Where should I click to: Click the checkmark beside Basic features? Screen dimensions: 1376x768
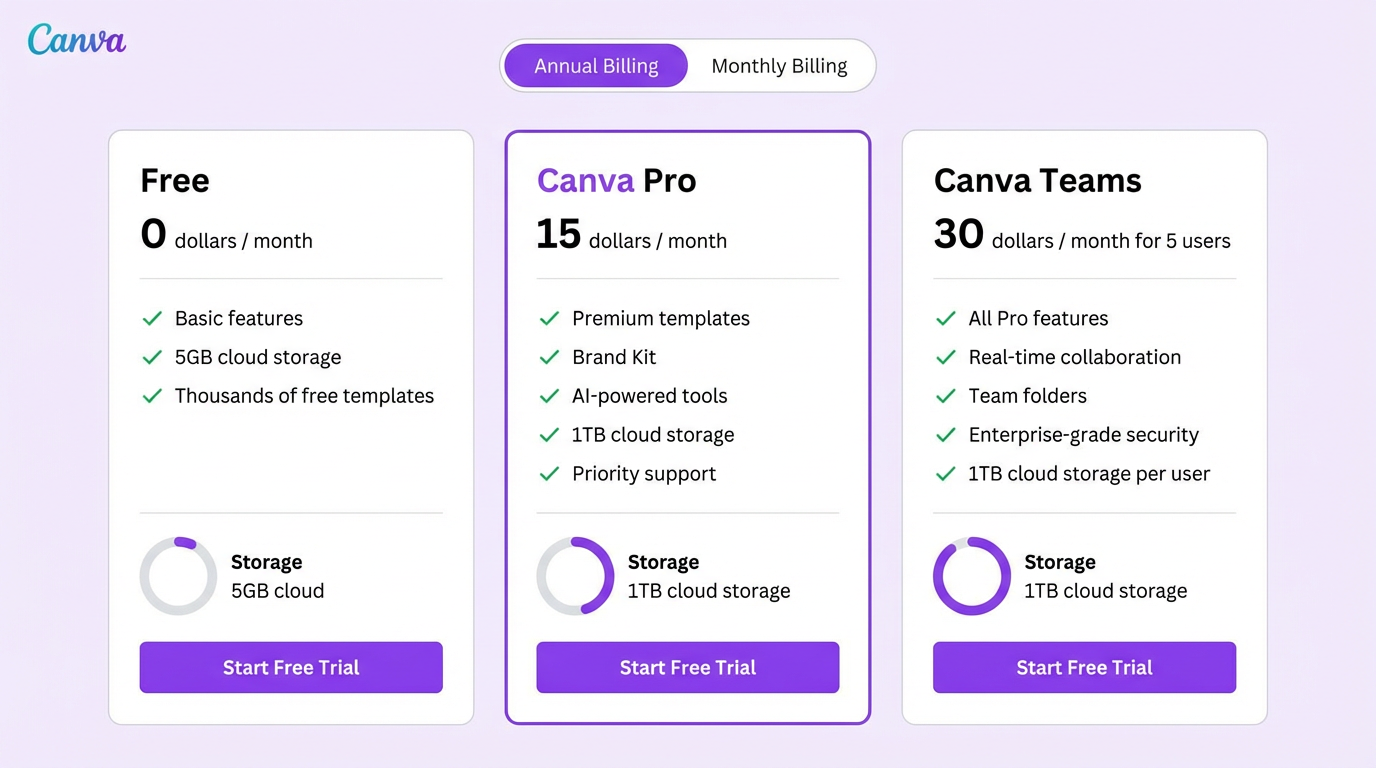click(152, 318)
